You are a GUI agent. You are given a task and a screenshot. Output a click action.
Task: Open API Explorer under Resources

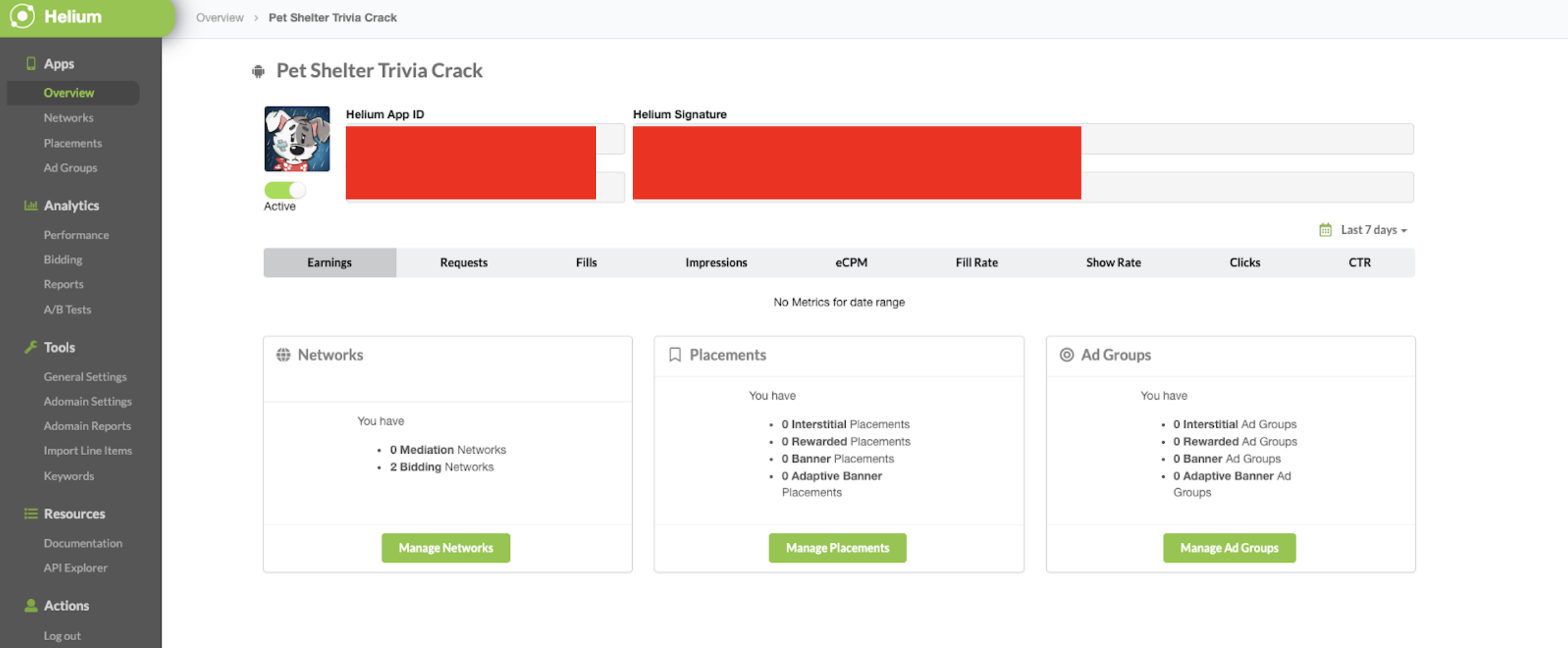coord(76,568)
